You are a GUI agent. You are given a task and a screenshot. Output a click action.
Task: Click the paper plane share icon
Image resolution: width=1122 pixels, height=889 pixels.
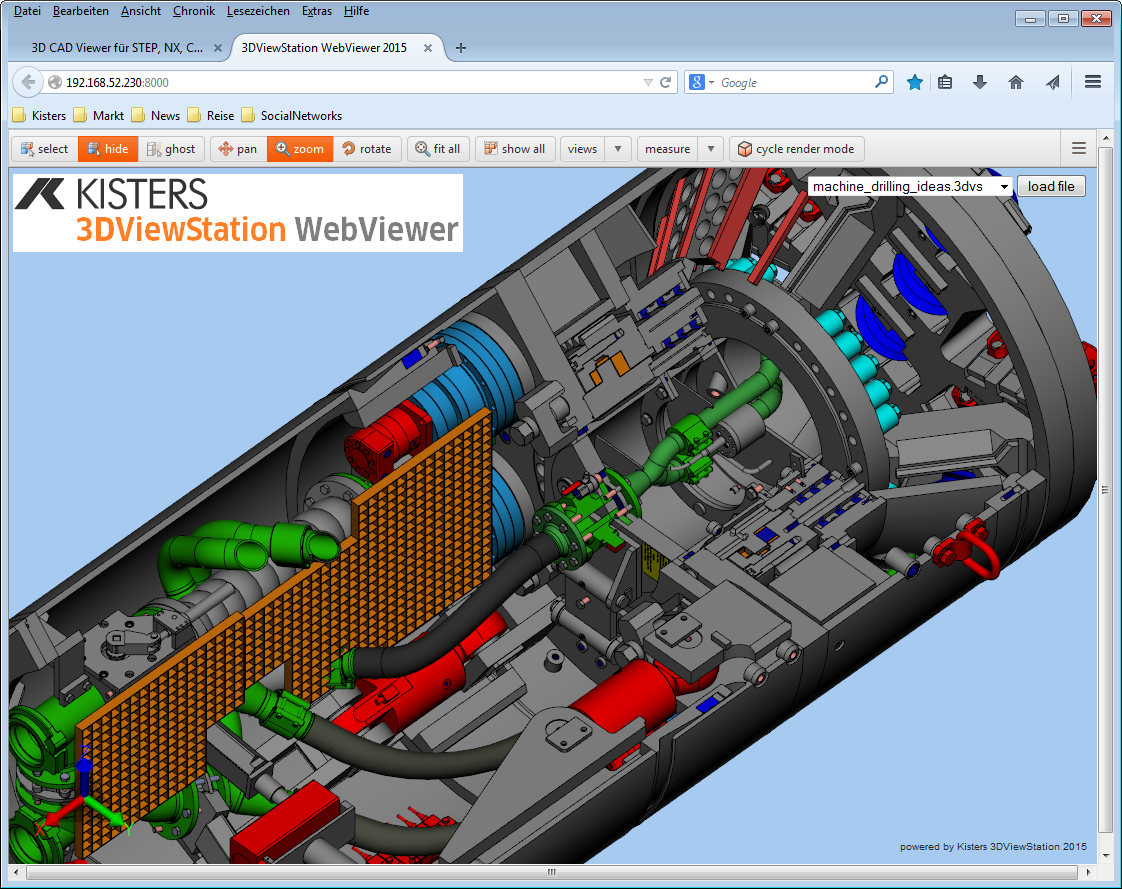(x=1052, y=82)
